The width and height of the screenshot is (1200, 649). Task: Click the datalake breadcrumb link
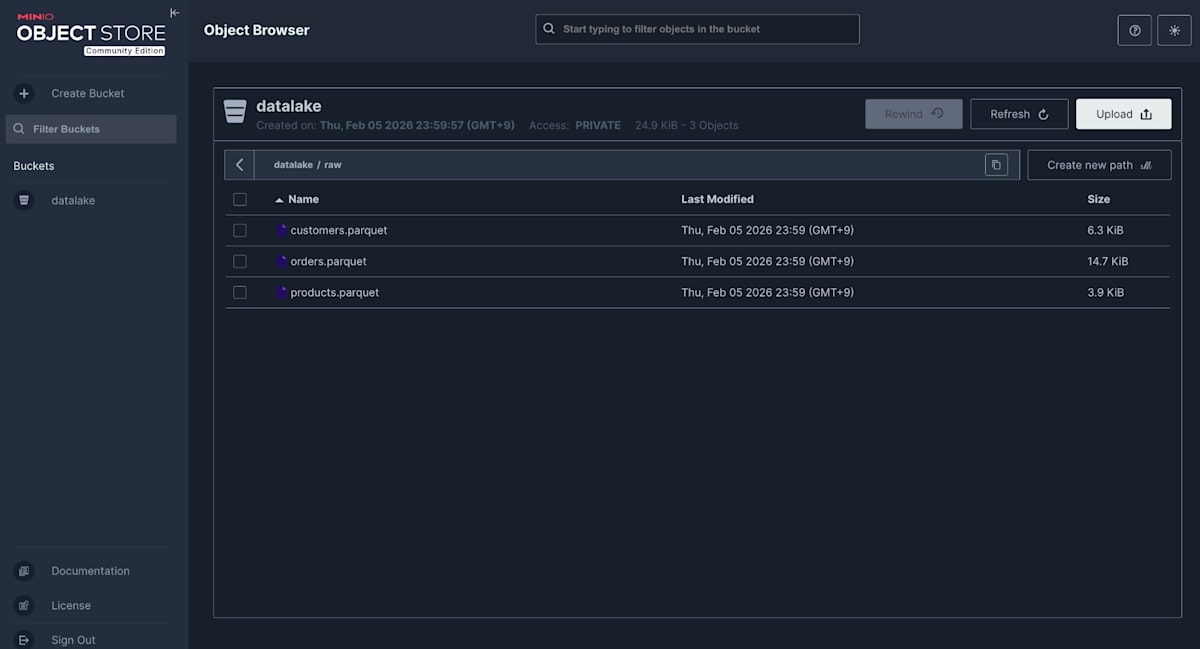point(293,165)
